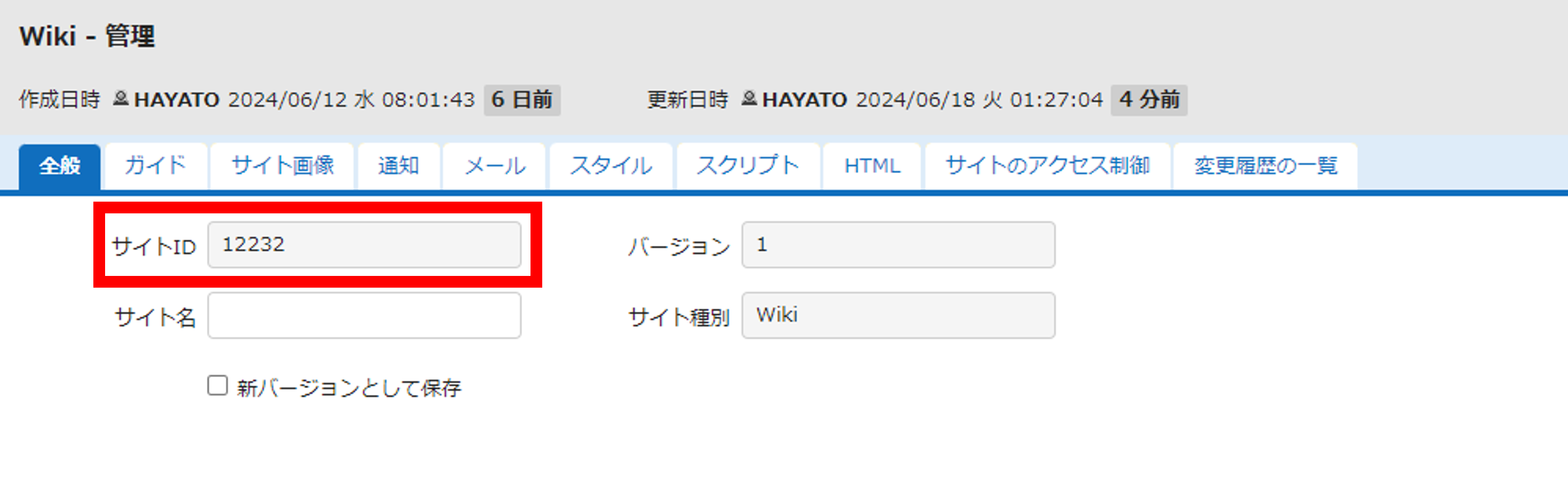Screen dimensions: 1568x477
Task: Open the 全般 tab
Action: [x=60, y=166]
